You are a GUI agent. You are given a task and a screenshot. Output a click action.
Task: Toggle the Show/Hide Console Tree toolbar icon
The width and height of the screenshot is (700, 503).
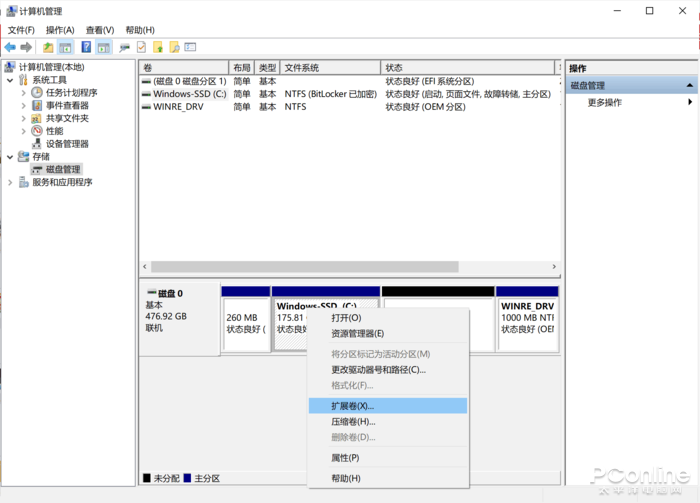pyautogui.click(x=65, y=47)
